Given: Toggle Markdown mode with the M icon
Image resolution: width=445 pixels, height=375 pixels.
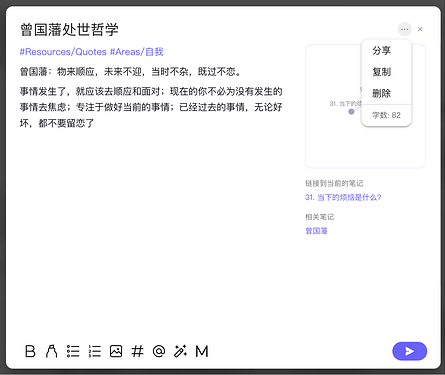Looking at the screenshot, I should point(202,351).
